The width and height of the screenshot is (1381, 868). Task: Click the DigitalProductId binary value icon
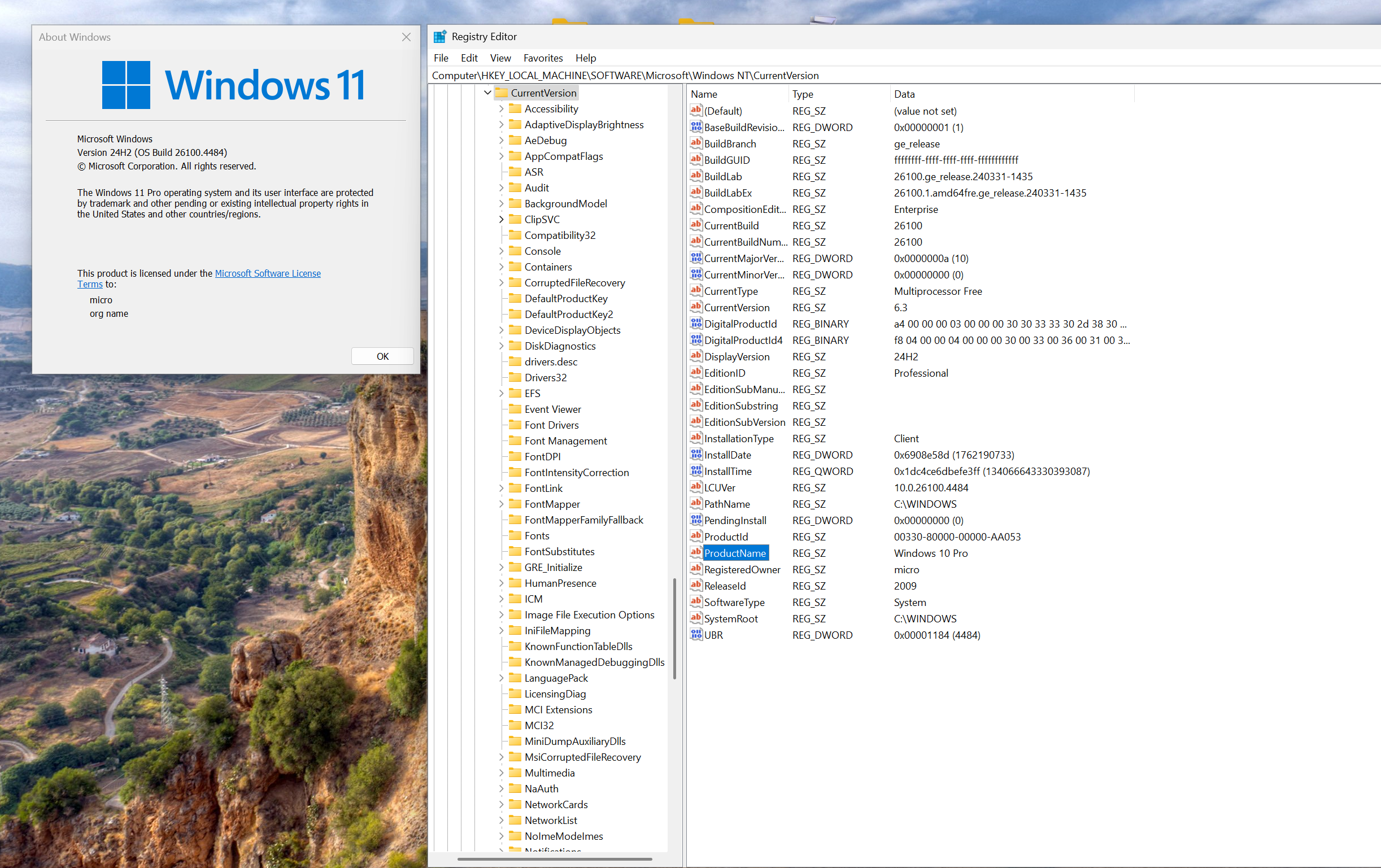(696, 324)
